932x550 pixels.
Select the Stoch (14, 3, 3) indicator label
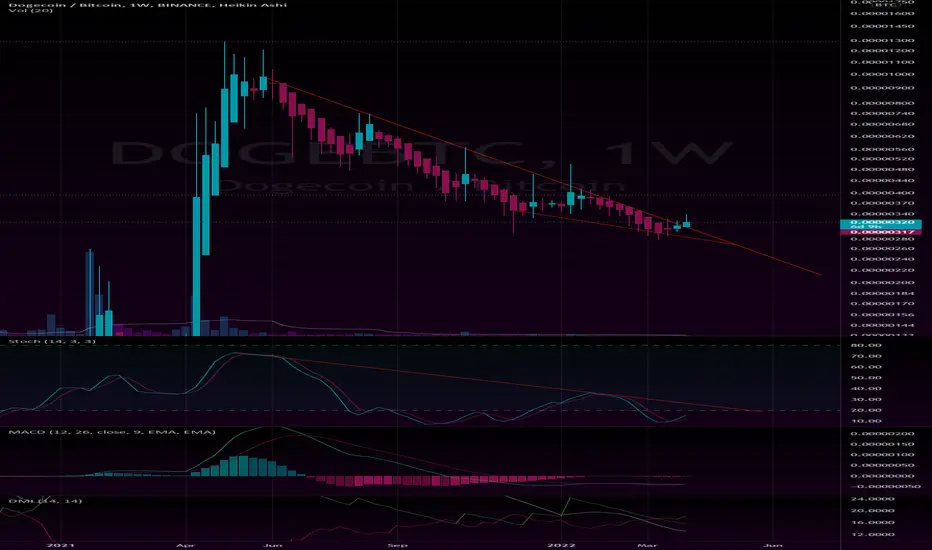click(x=52, y=341)
